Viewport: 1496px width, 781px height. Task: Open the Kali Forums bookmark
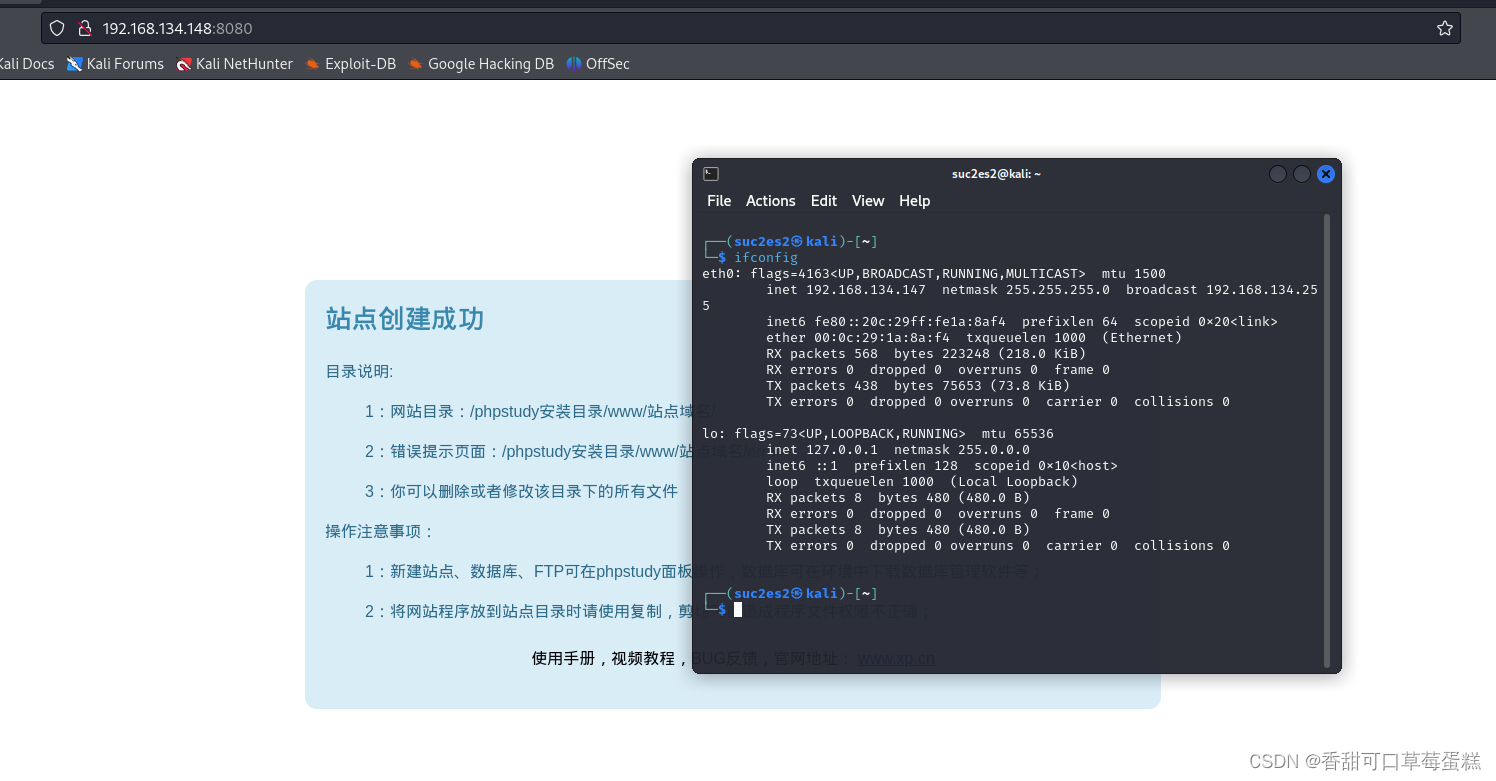click(115, 64)
